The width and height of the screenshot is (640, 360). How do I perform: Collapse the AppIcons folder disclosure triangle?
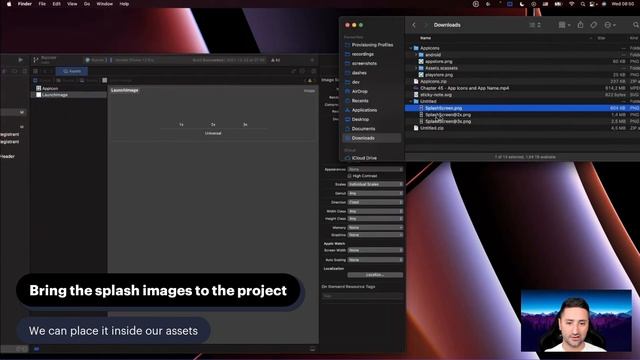coord(411,48)
